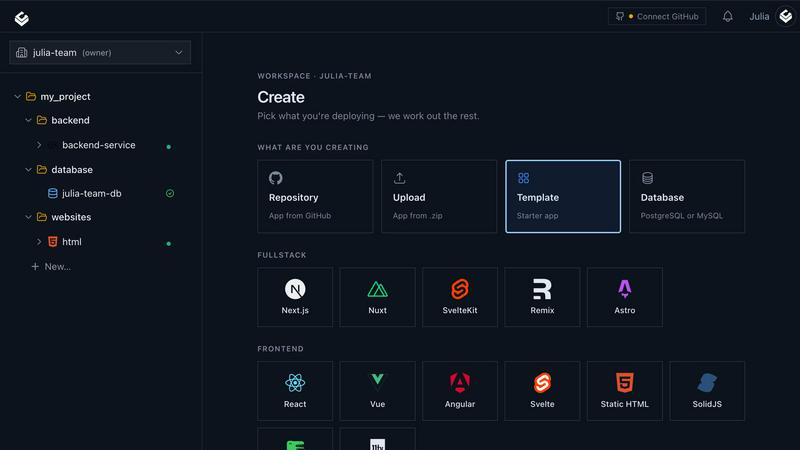Collapse the my_project folder chevron
Viewport: 800px width, 450px height.
[18, 96]
